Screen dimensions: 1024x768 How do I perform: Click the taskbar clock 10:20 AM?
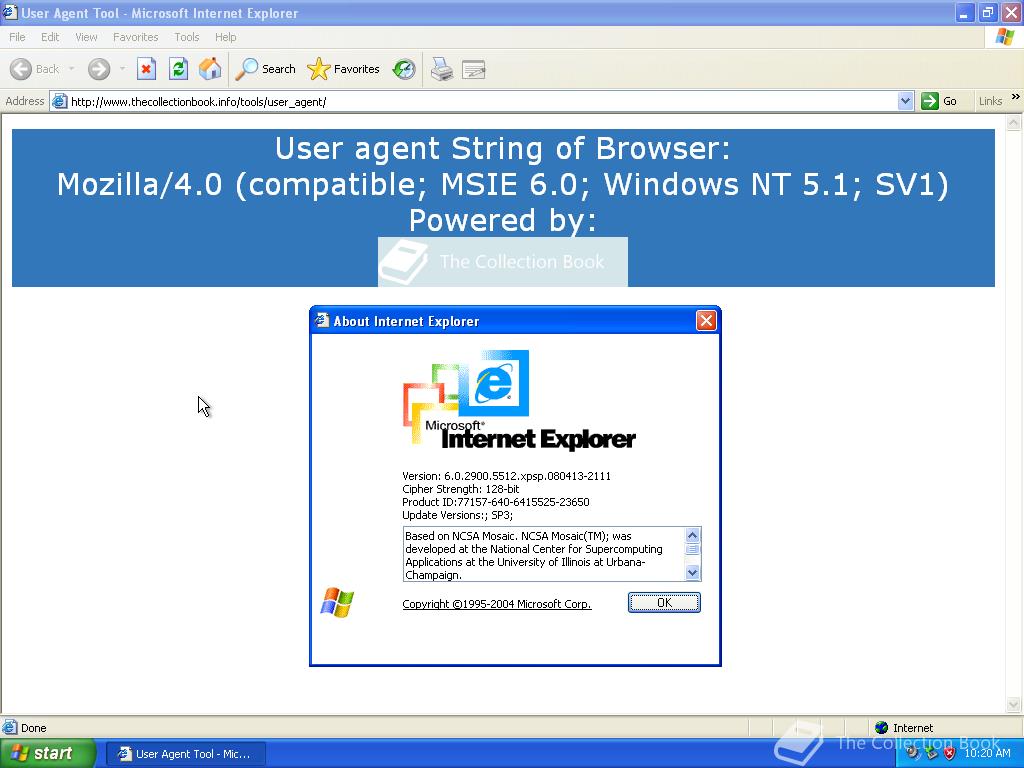click(x=987, y=754)
